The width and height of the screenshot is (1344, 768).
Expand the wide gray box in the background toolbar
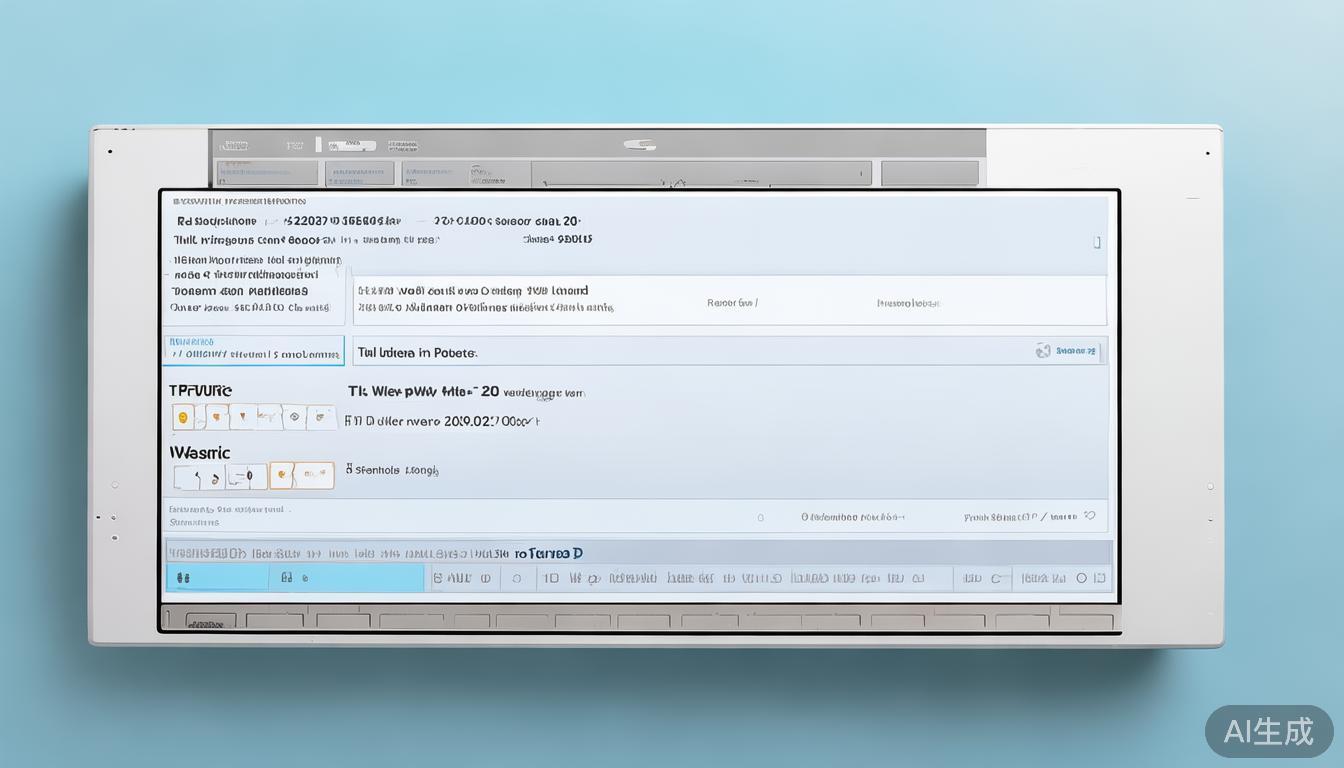700,173
